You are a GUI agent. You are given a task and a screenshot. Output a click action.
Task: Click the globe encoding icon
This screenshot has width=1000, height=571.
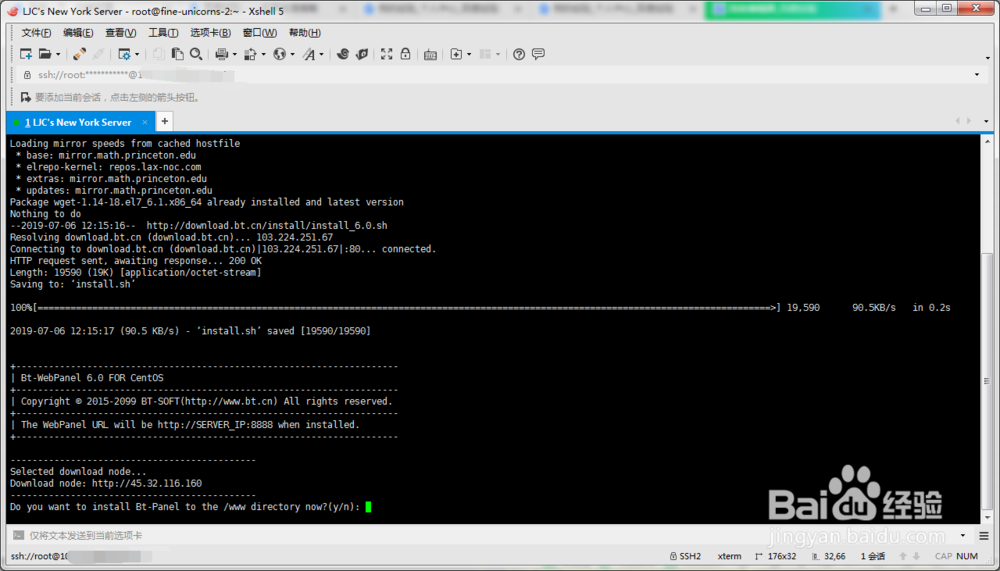279,54
